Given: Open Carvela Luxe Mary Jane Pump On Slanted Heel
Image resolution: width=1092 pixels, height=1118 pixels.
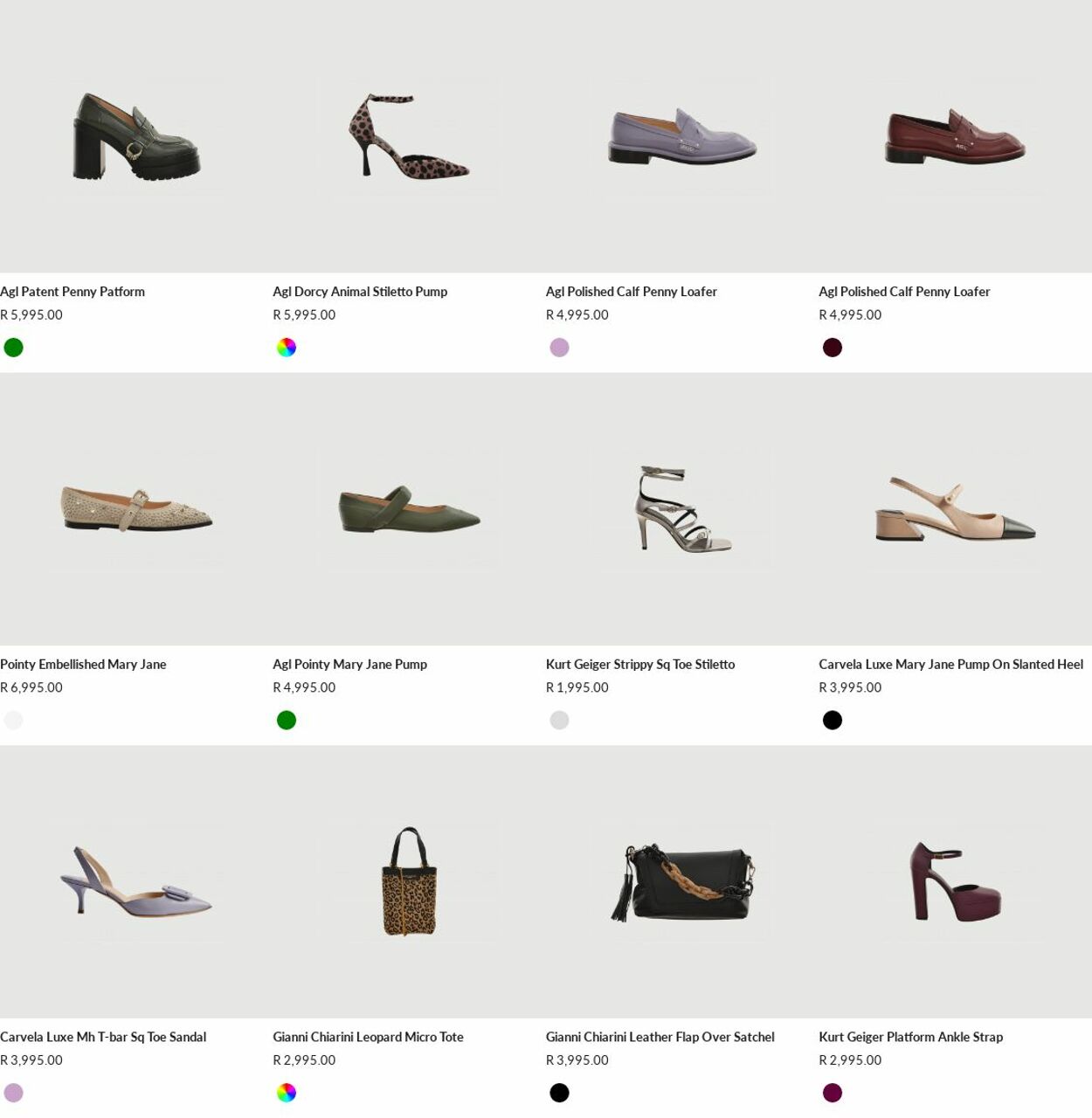Looking at the screenshot, I should point(950,665).
